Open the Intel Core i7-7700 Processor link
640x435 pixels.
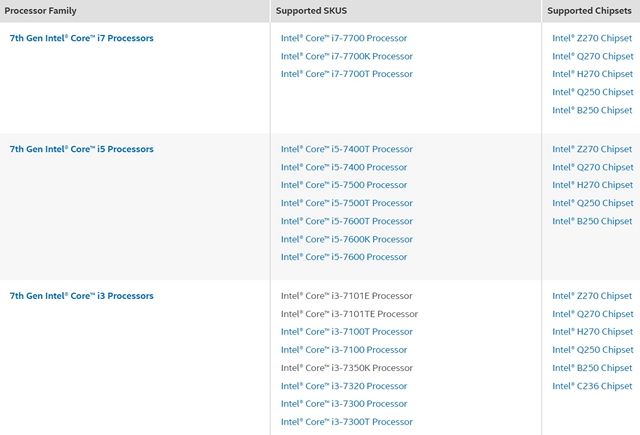click(343, 38)
